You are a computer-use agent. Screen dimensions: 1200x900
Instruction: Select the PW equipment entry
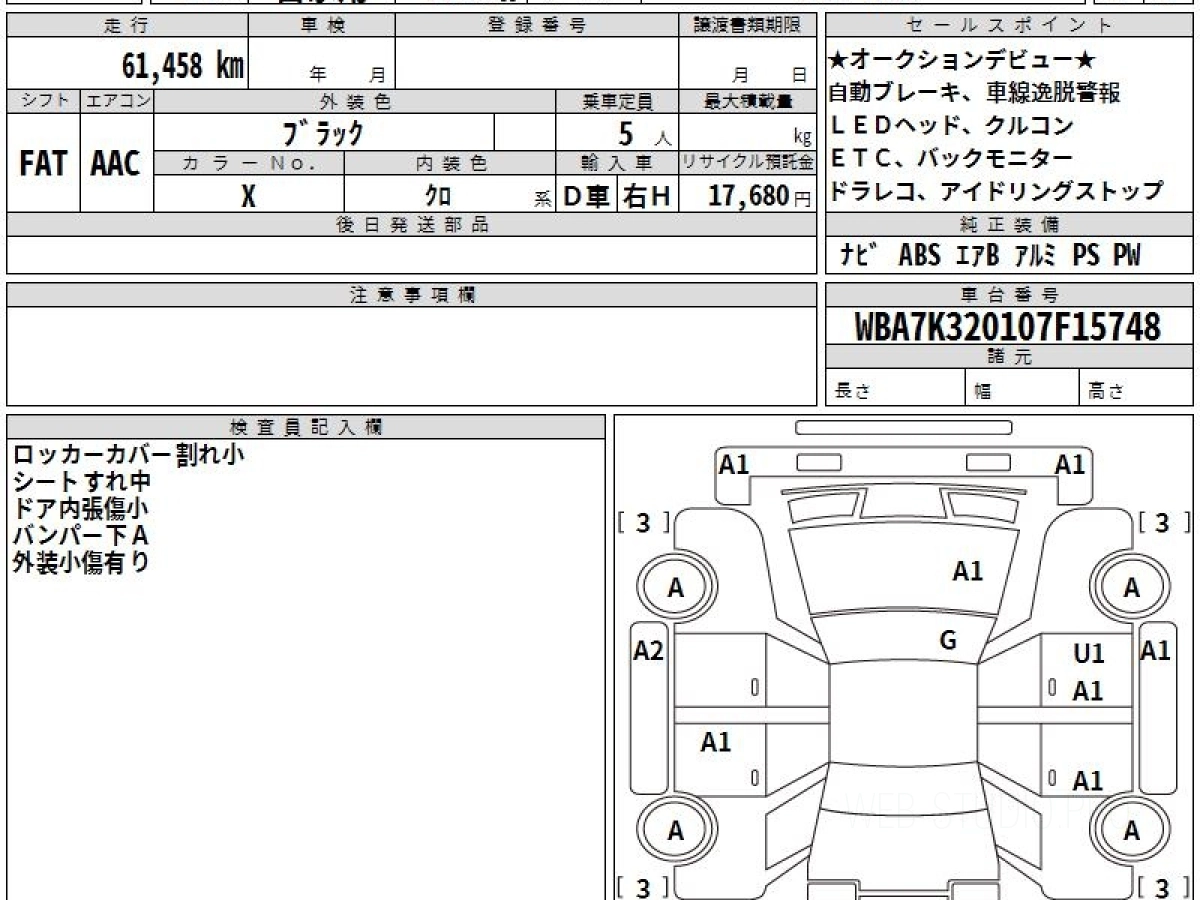(1127, 256)
